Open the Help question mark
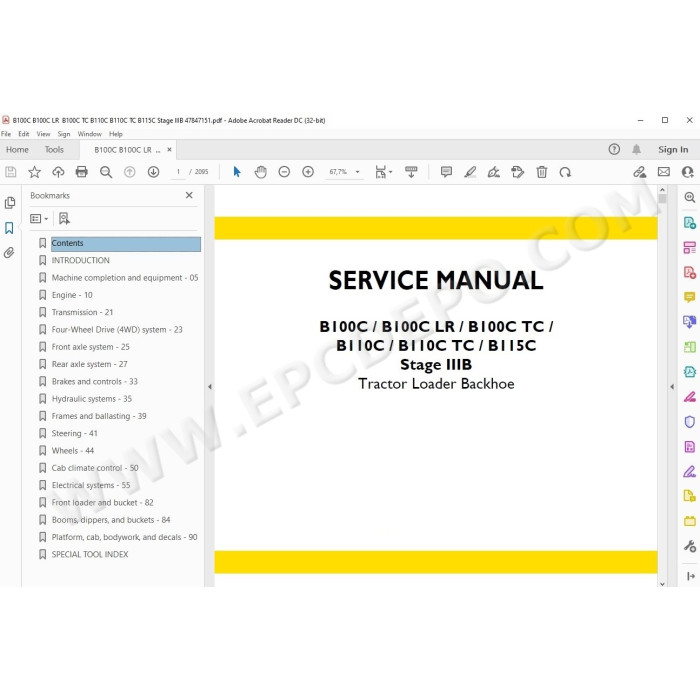The width and height of the screenshot is (700, 700). click(x=614, y=149)
